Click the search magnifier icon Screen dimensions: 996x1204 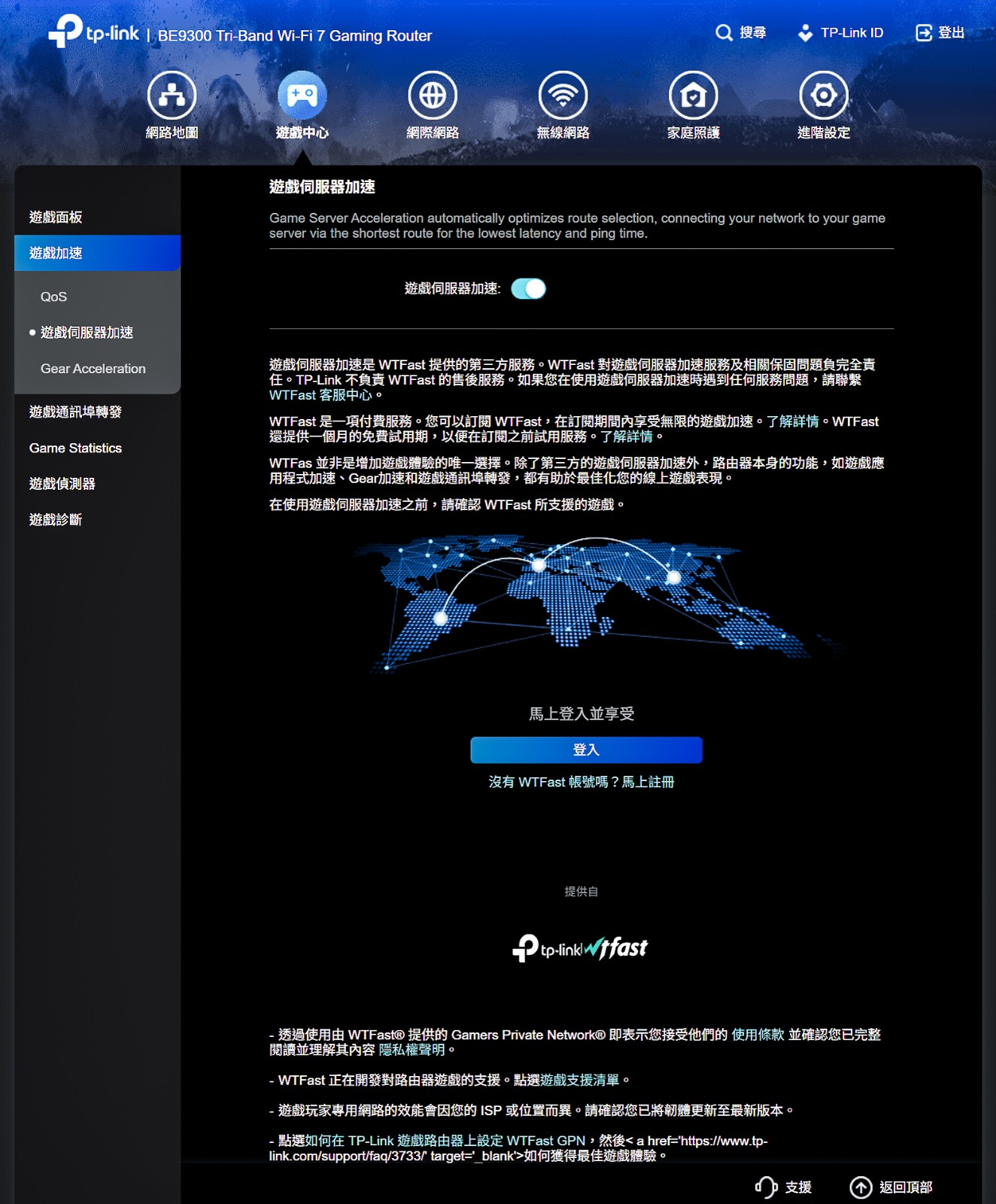click(x=724, y=32)
